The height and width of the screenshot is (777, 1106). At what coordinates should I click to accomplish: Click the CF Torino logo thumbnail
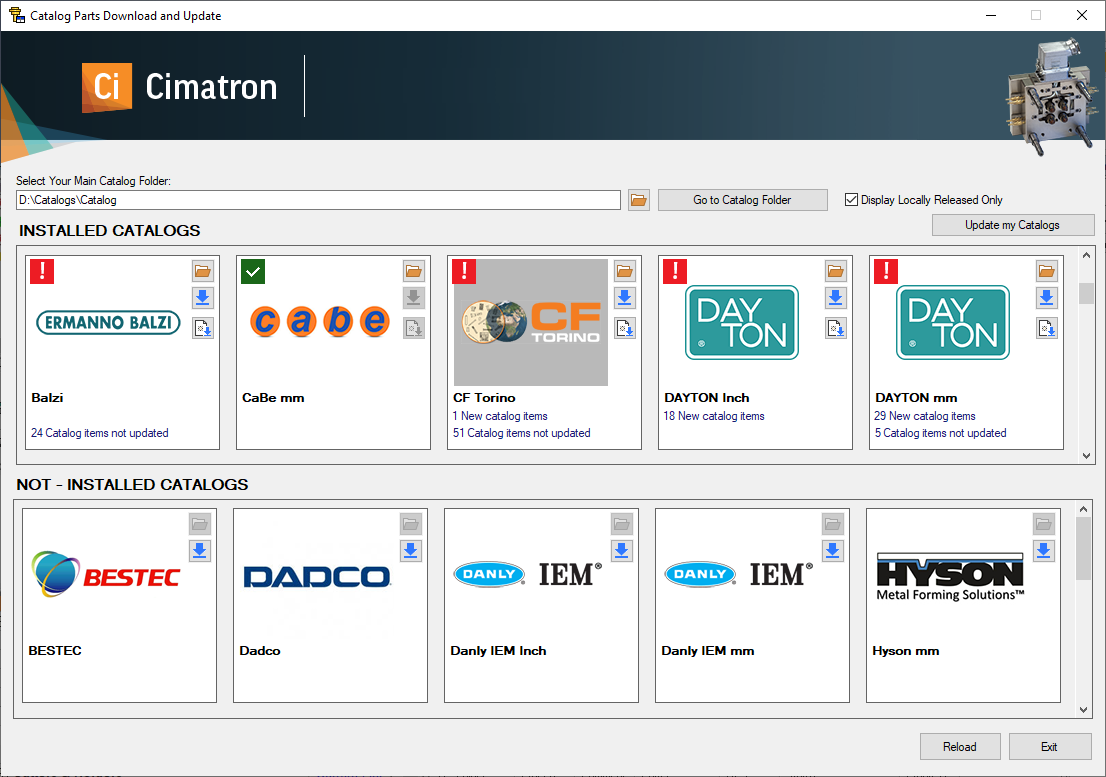tap(530, 322)
